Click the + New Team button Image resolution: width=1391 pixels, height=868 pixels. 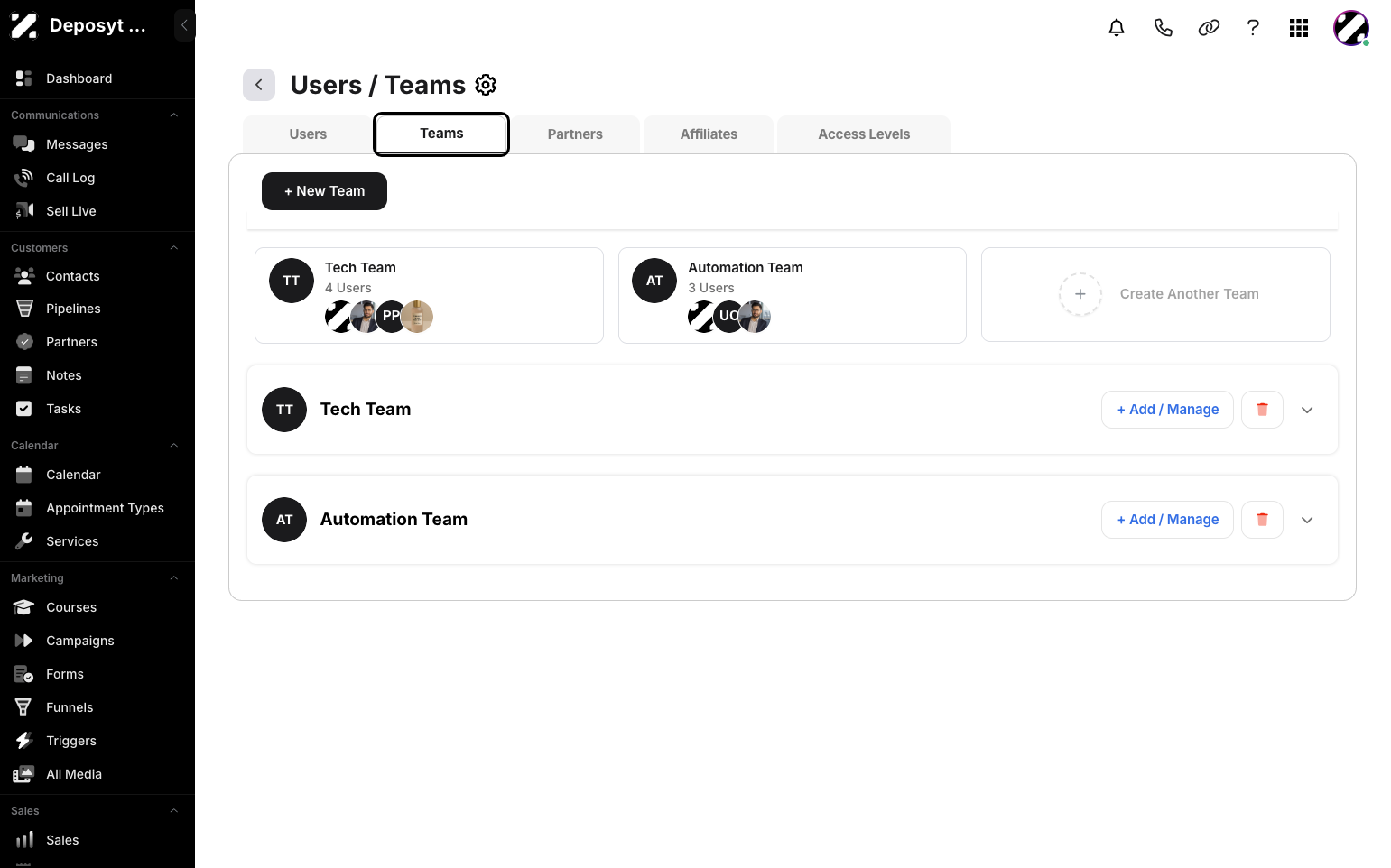click(324, 191)
